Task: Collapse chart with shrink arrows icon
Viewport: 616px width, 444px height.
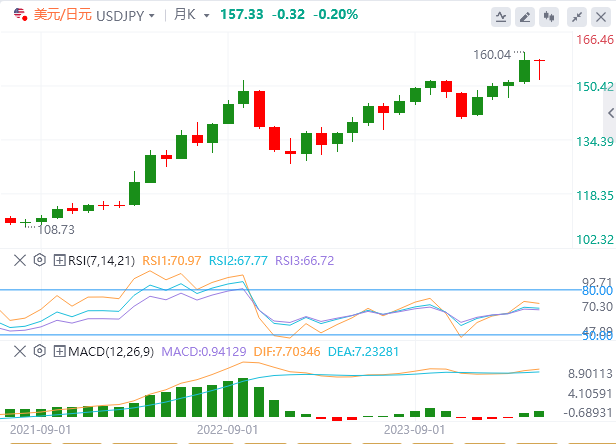Action: click(577, 17)
